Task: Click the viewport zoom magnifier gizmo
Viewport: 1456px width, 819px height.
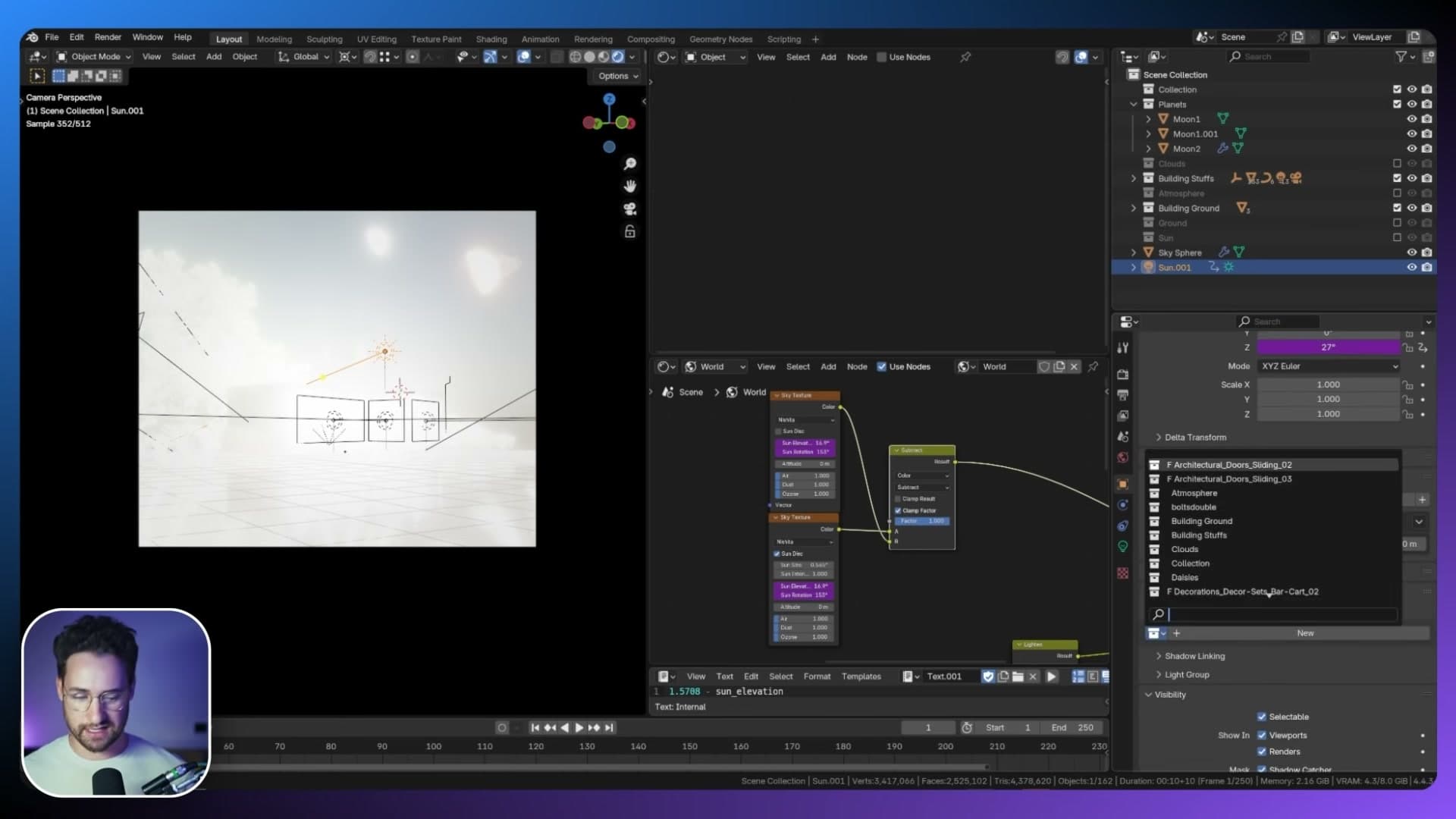Action: pos(629,164)
